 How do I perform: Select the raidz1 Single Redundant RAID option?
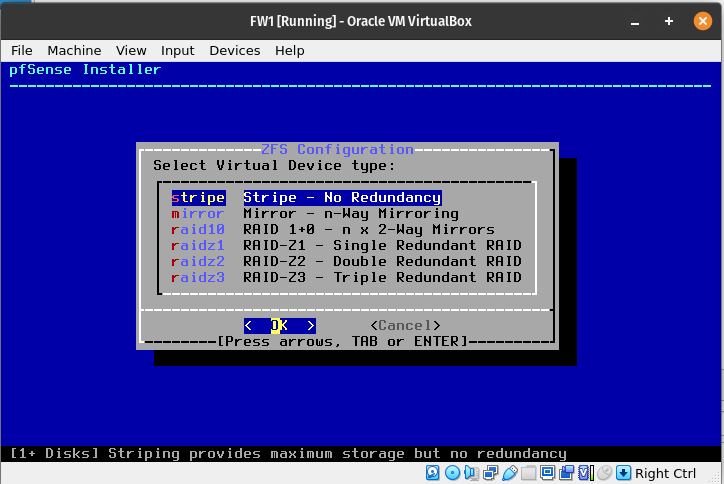(346, 245)
